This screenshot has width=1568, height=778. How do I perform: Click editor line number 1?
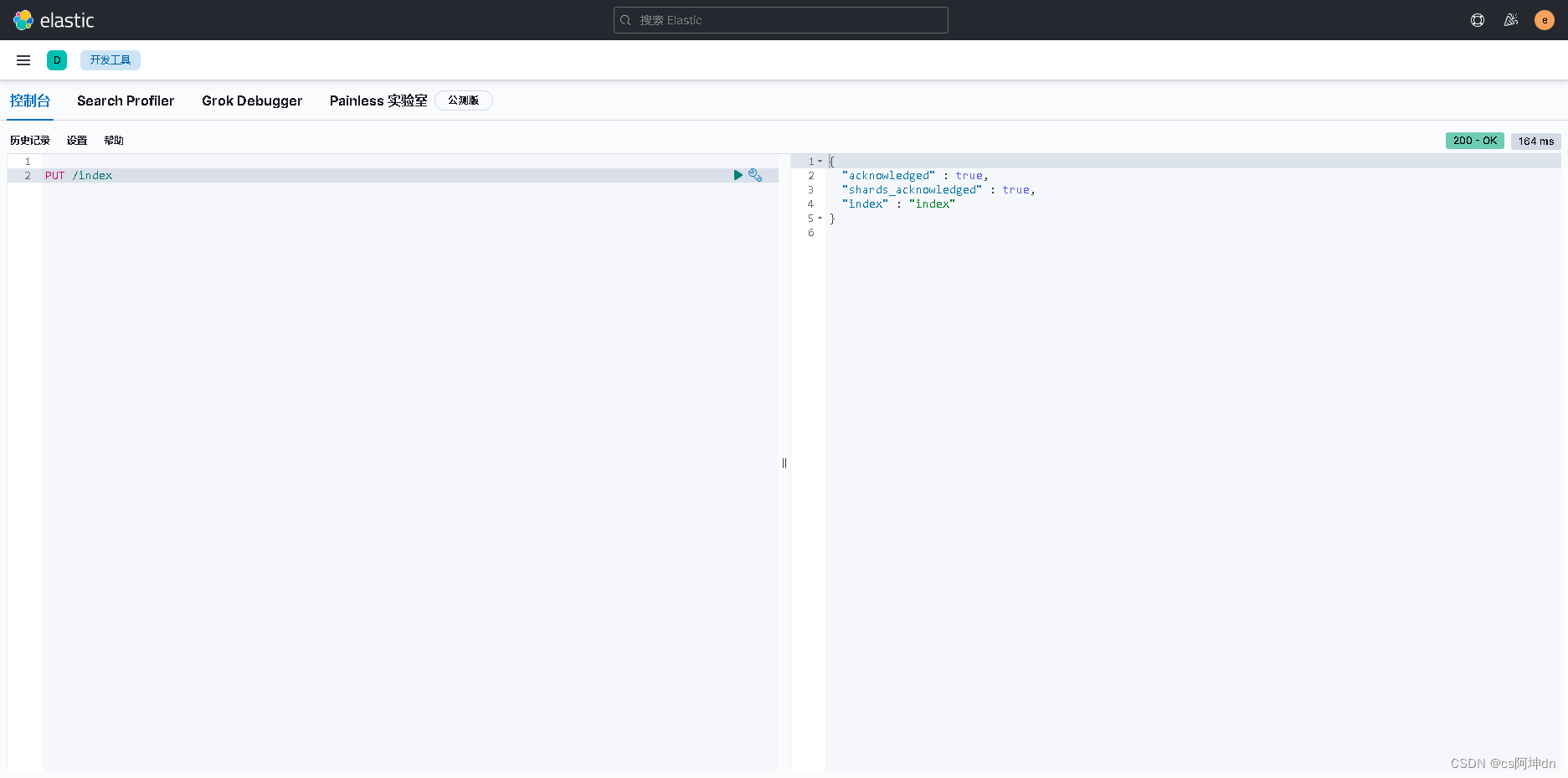coord(28,161)
